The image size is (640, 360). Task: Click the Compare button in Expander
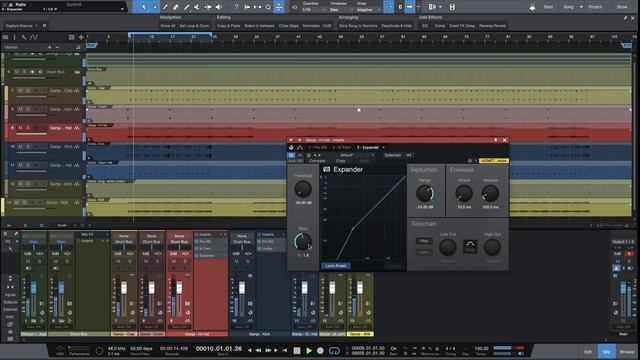tap(317, 161)
